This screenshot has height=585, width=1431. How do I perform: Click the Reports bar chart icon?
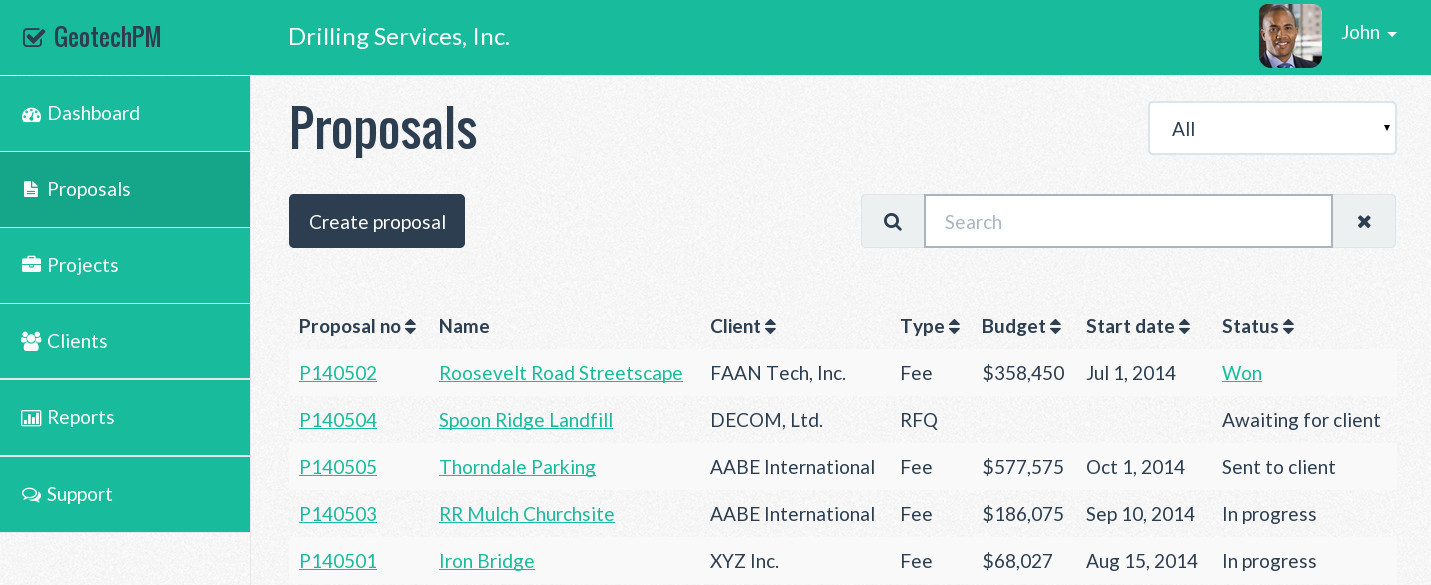(x=31, y=418)
